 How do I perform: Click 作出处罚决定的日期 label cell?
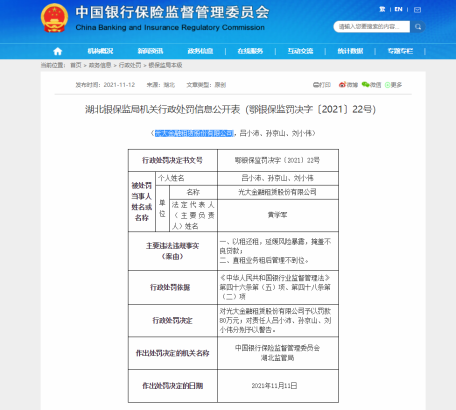click(173, 386)
